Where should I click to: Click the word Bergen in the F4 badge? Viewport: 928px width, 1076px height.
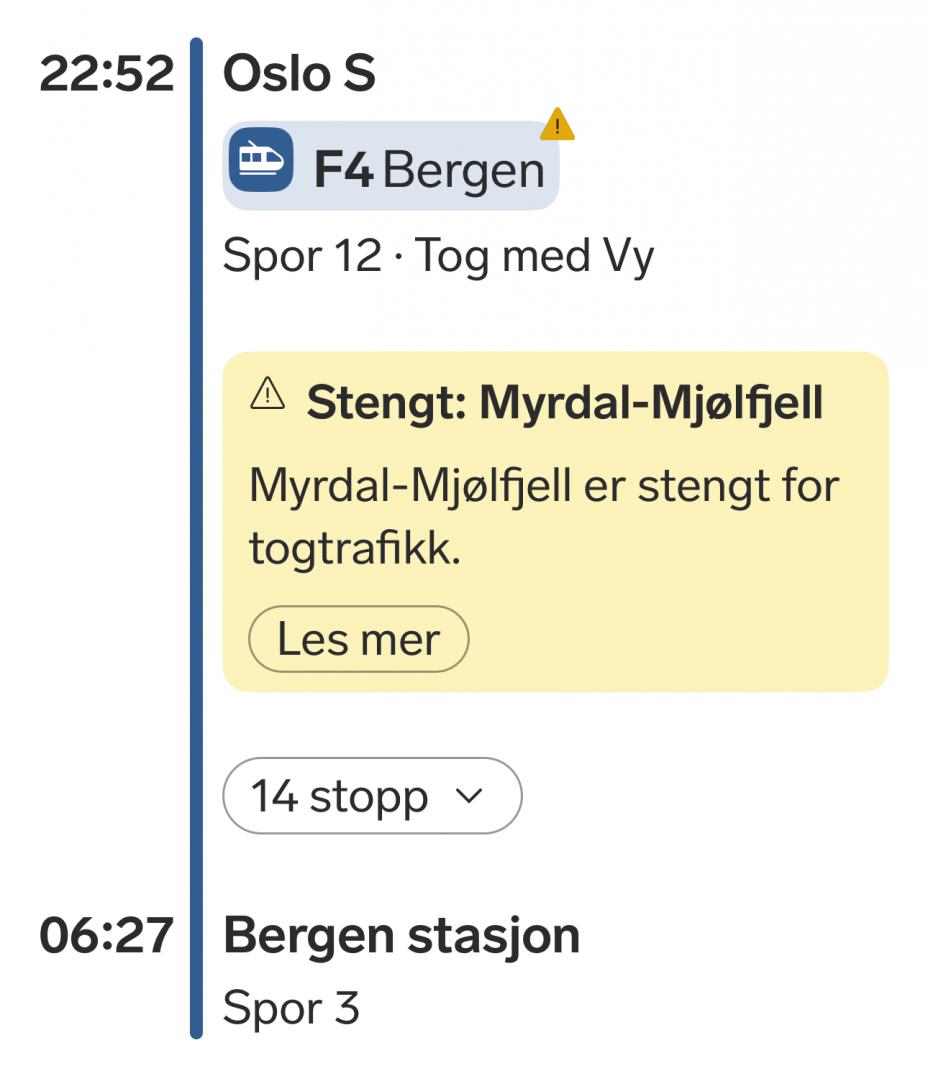coord(463,170)
